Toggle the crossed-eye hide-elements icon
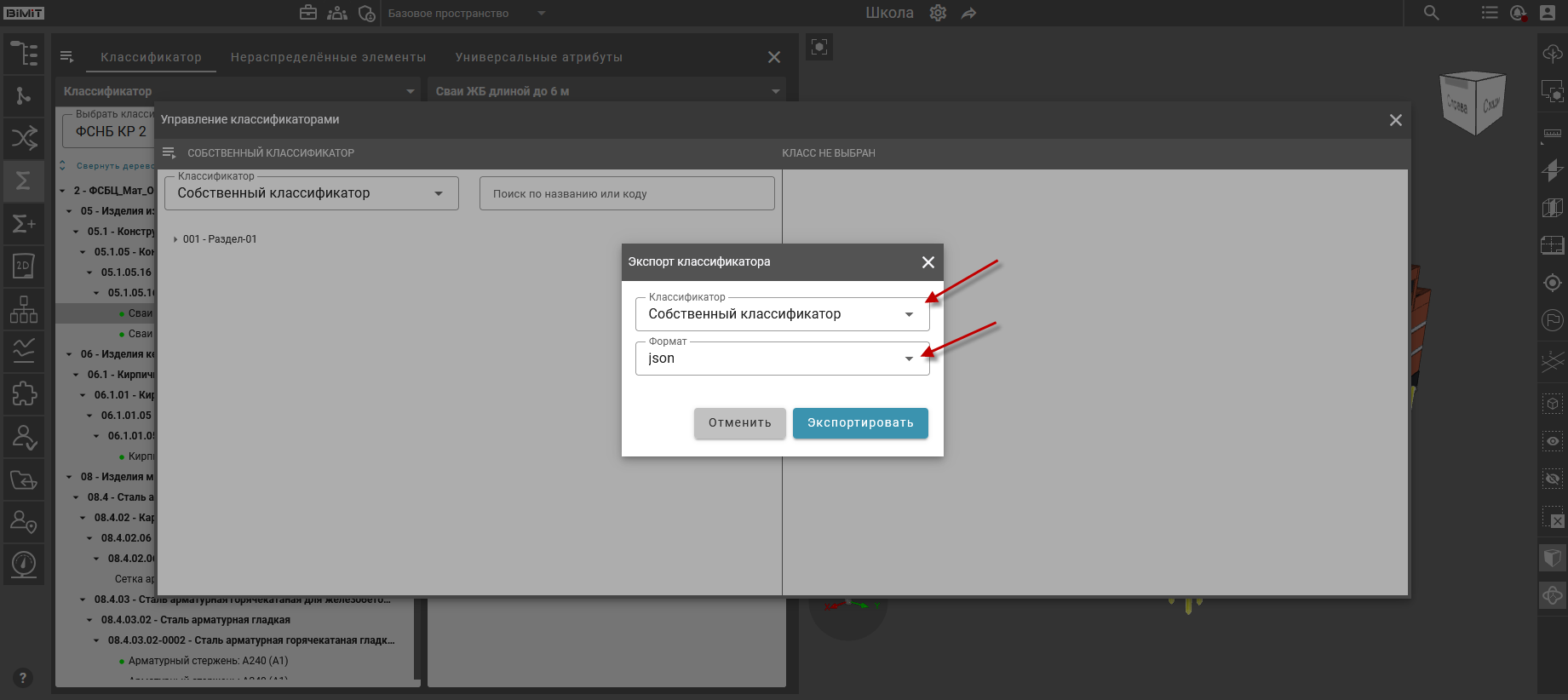 pos(1552,479)
